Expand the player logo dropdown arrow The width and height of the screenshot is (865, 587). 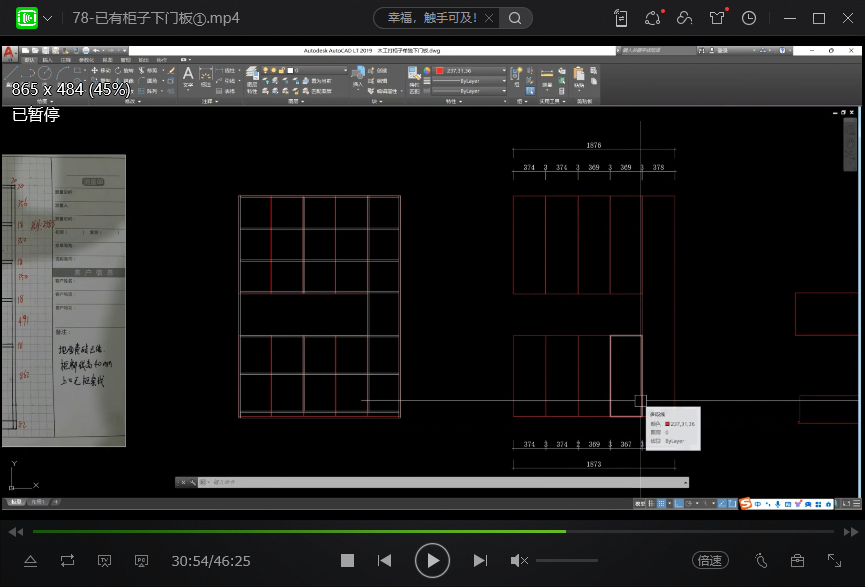pos(47,18)
